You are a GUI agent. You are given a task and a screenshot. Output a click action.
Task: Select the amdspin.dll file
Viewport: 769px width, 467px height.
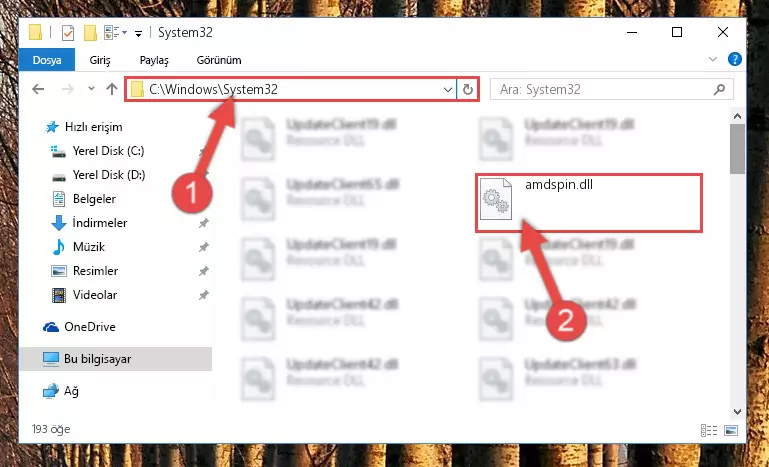pos(589,203)
